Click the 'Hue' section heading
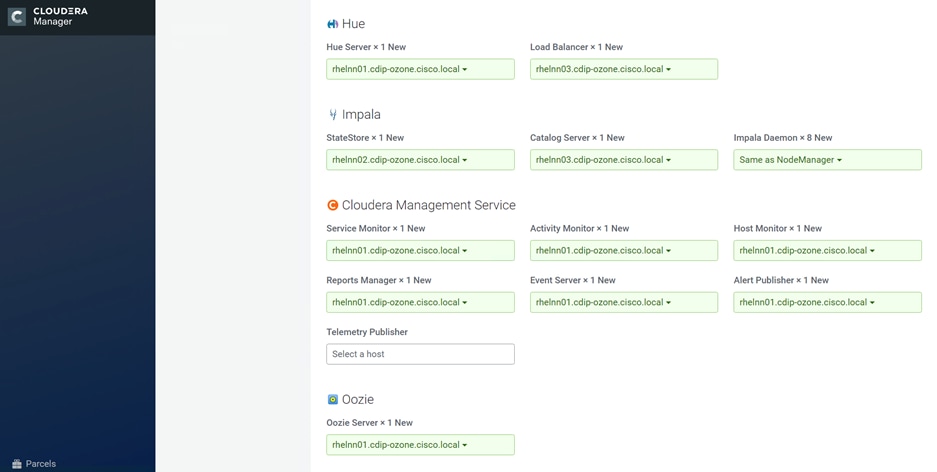Screen dimensions: 937x472 click(x=353, y=24)
